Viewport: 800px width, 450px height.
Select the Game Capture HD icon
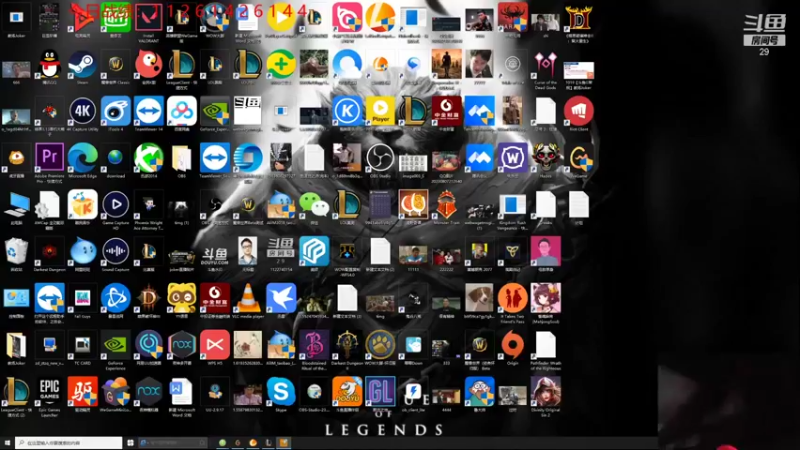116,204
